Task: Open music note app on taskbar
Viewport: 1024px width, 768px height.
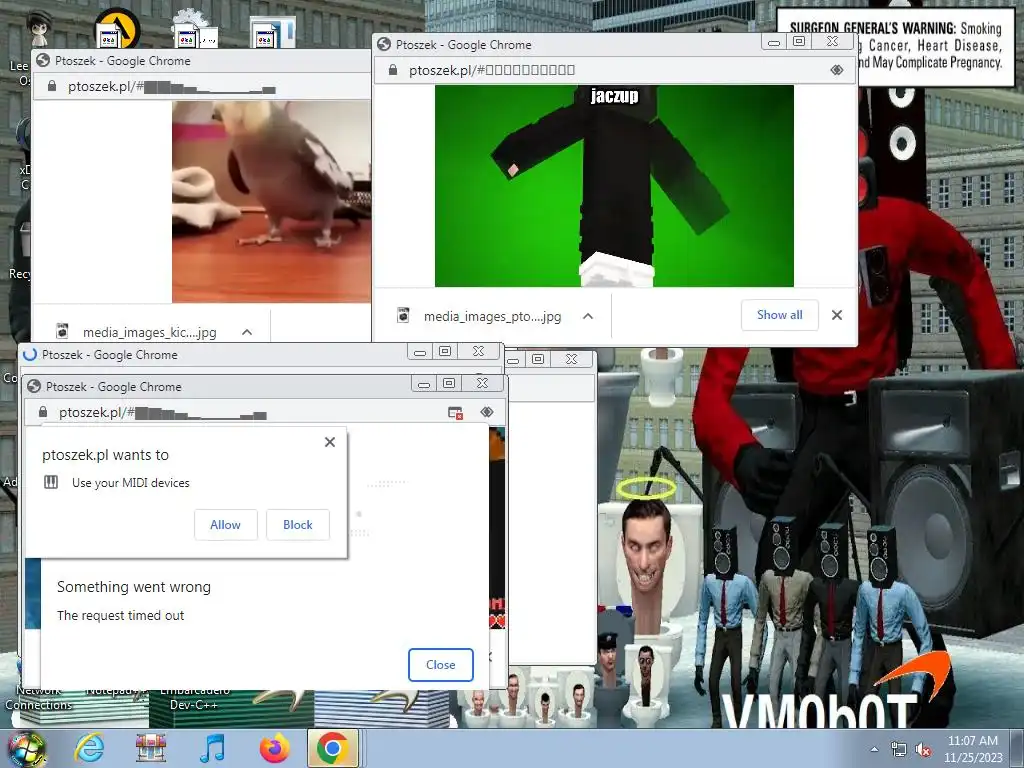Action: pos(213,748)
